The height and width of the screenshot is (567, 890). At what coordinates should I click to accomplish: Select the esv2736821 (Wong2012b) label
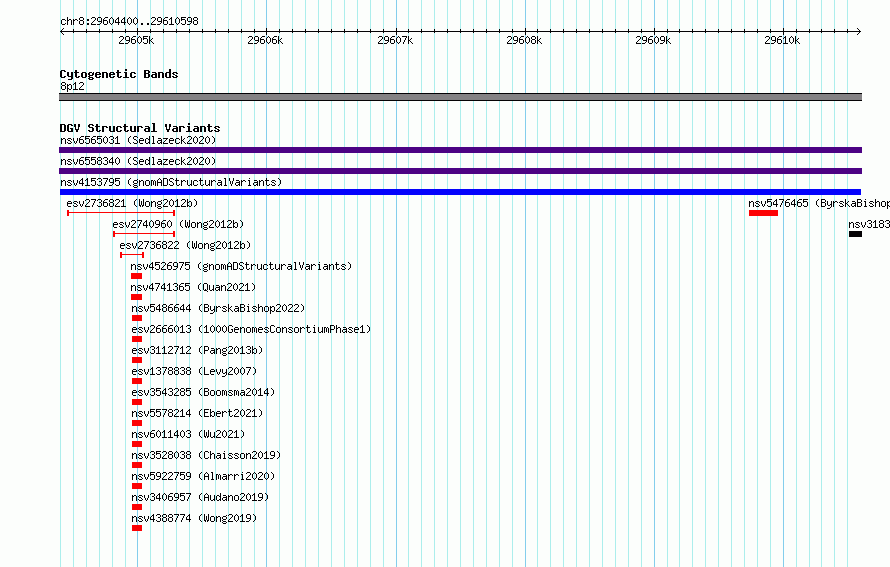pyautogui.click(x=132, y=203)
